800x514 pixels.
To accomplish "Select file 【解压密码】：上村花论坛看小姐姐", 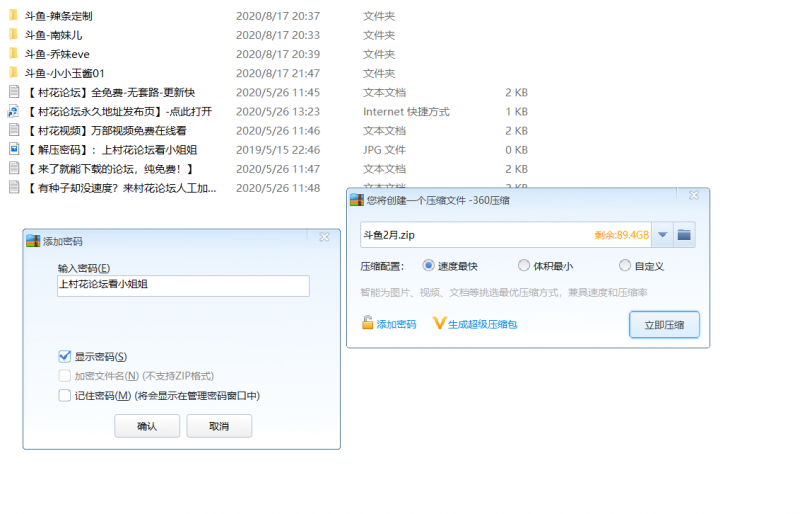I will point(111,150).
